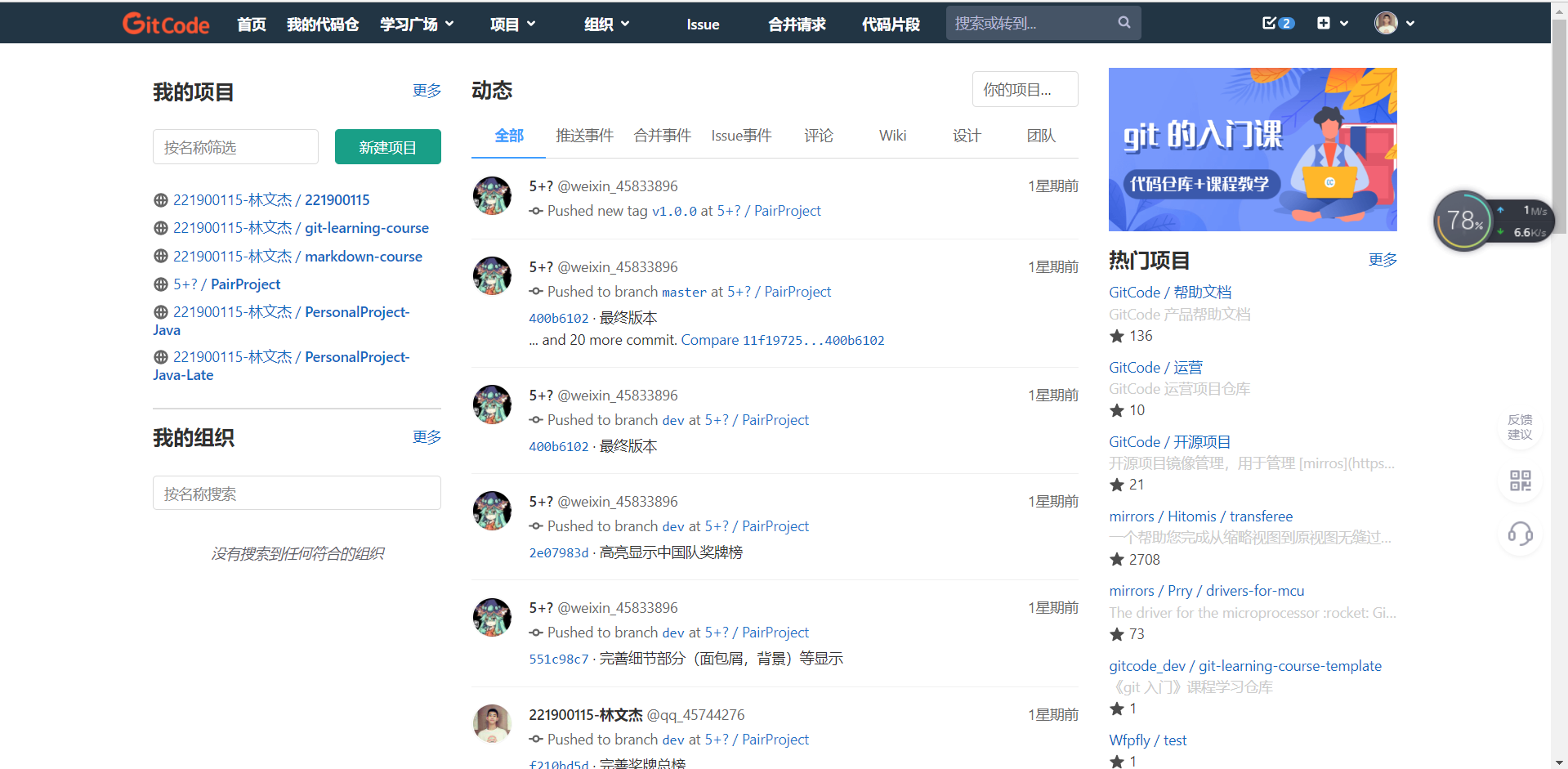Show the QR code floating icon
This screenshot has height=769, width=1568.
(1520, 481)
